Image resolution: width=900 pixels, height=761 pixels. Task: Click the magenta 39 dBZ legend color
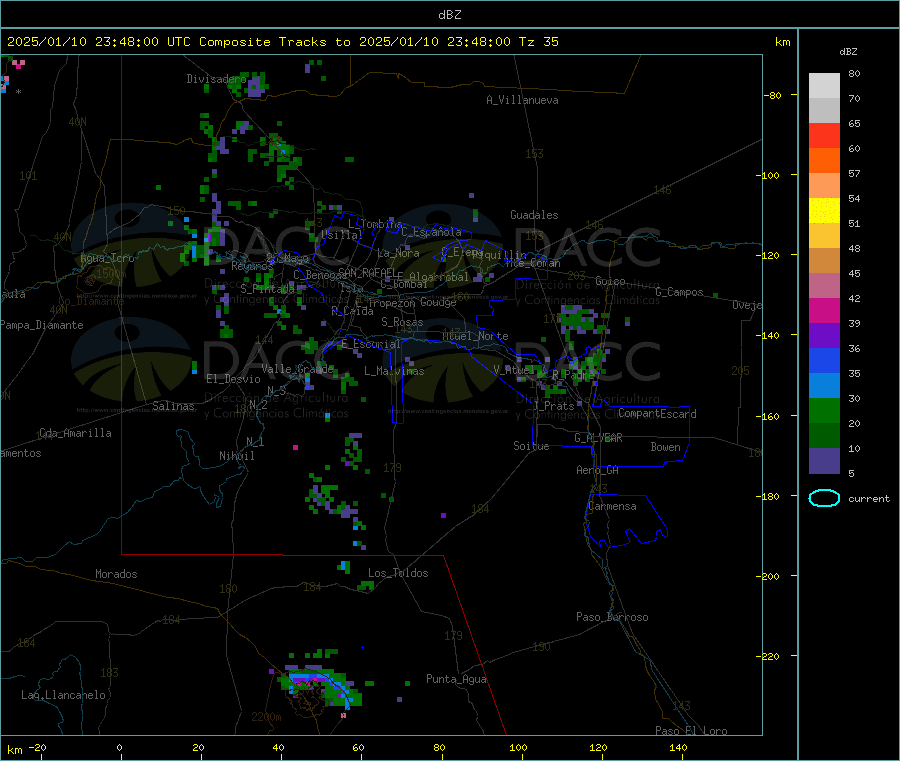[824, 310]
